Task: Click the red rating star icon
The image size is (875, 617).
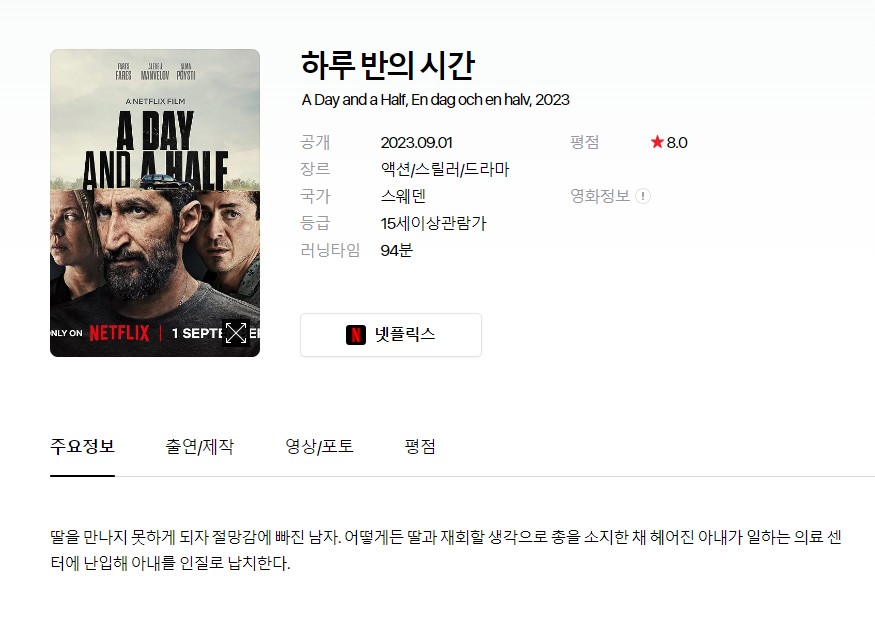Action: [x=657, y=142]
